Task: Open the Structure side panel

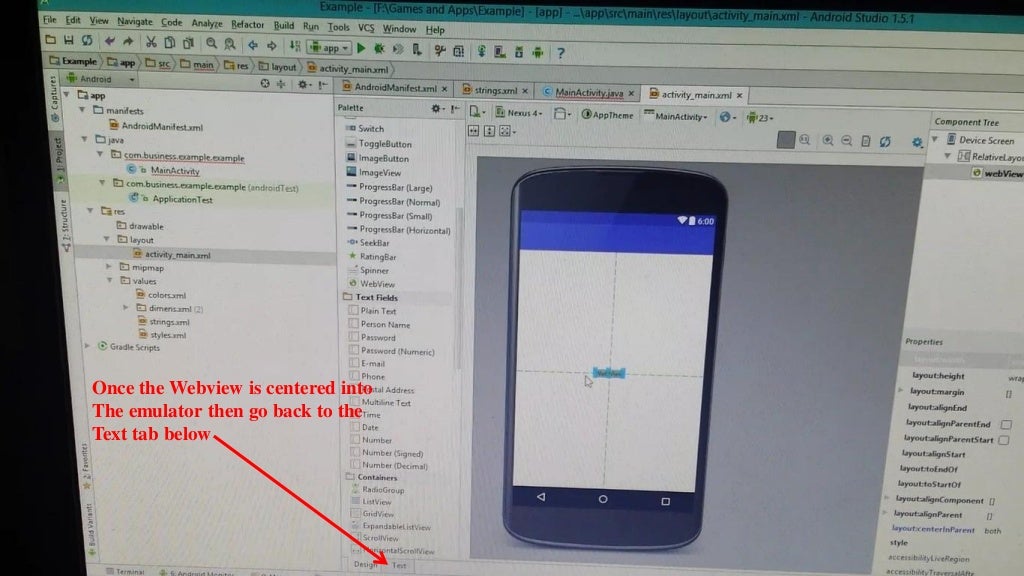Action: click(64, 224)
